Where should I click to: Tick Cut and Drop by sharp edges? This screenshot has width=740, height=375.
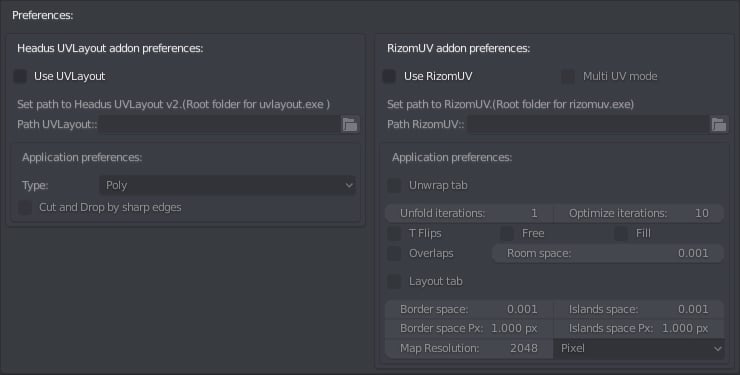(x=25, y=207)
